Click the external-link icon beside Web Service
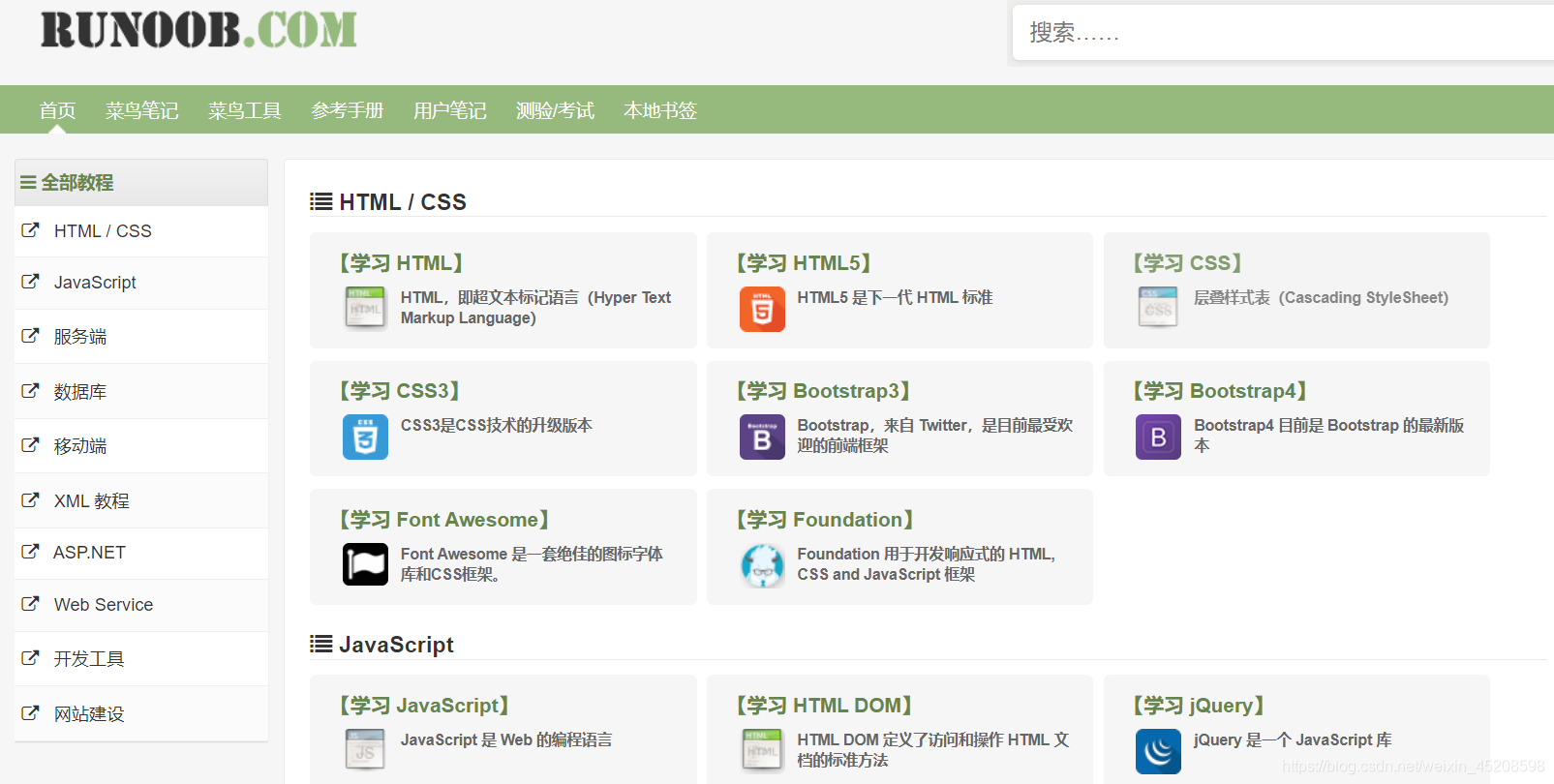This screenshot has width=1554, height=784. pos(31,604)
